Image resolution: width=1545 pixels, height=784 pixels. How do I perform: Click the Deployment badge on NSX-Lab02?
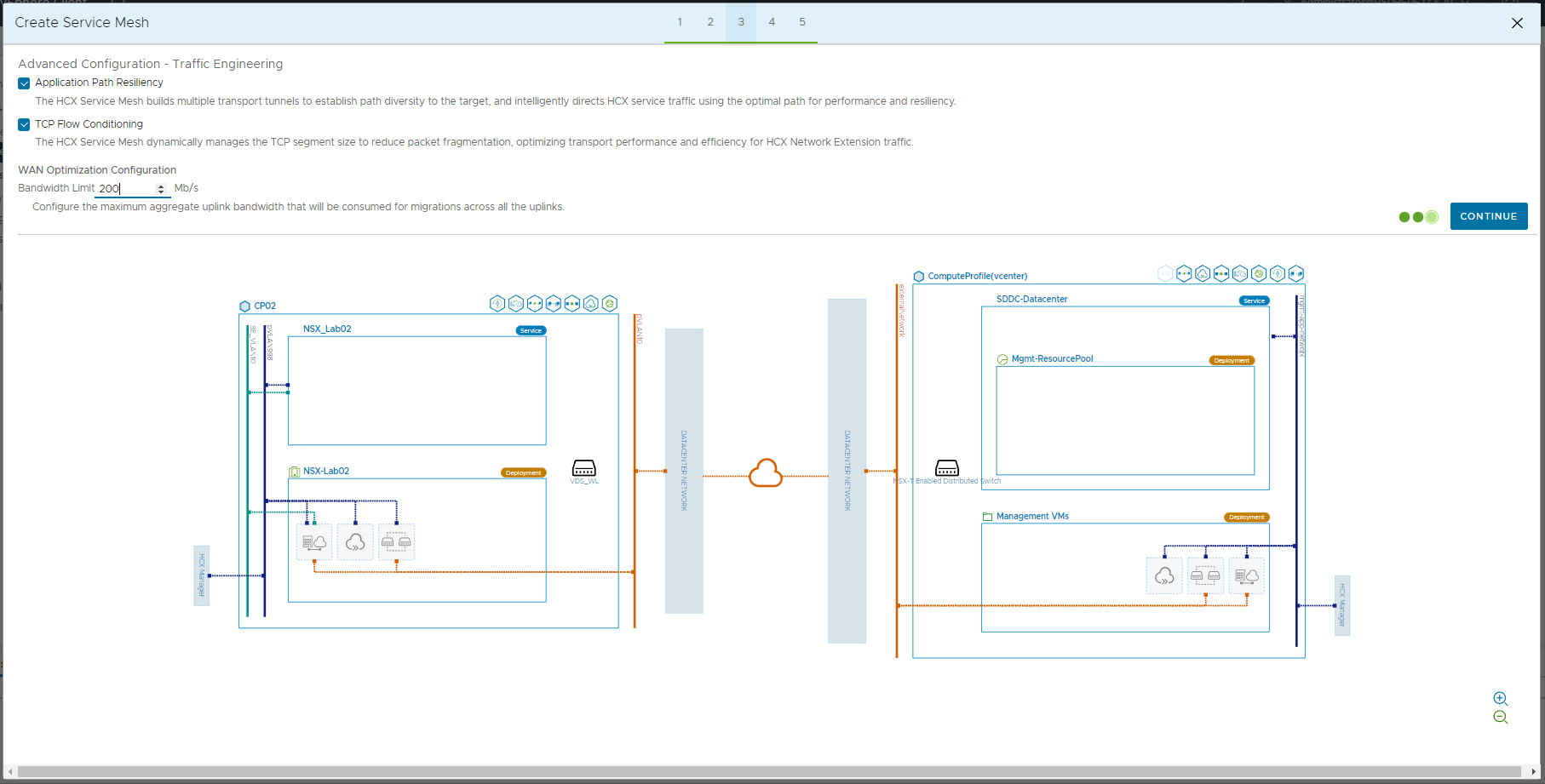(x=523, y=472)
